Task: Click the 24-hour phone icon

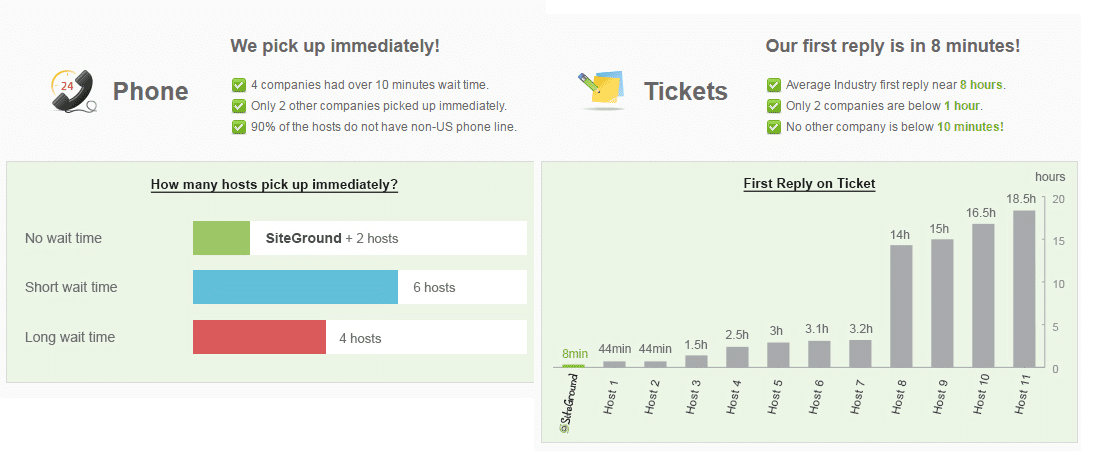Action: 72,91
